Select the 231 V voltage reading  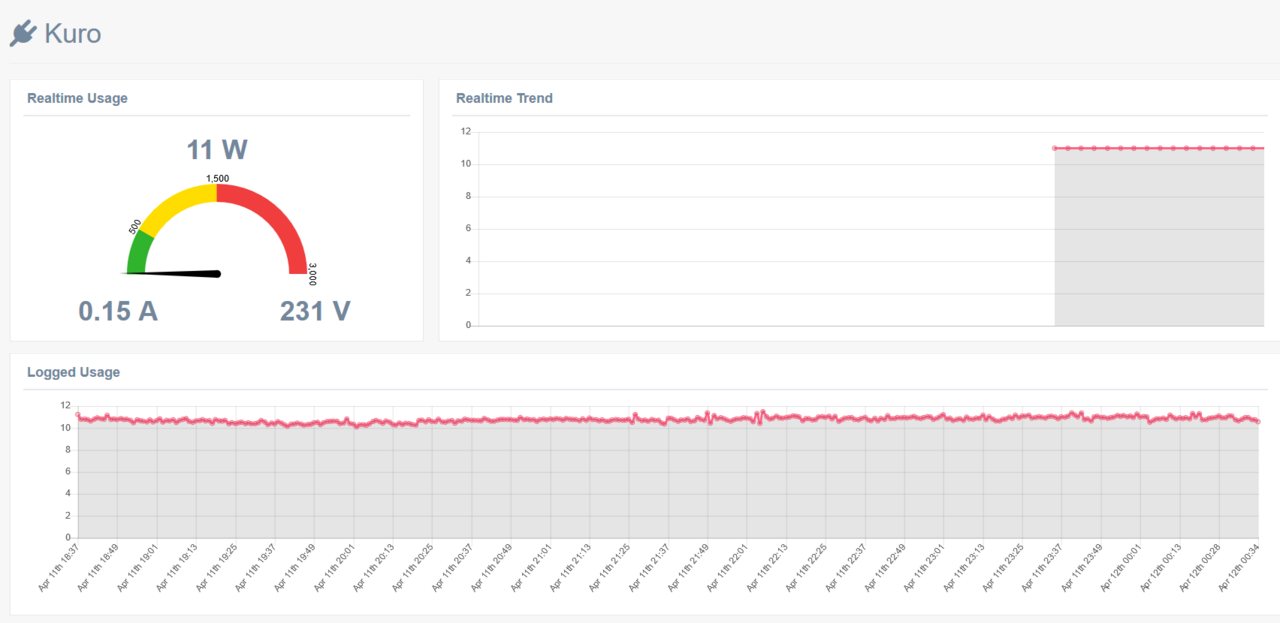pyautogui.click(x=315, y=311)
